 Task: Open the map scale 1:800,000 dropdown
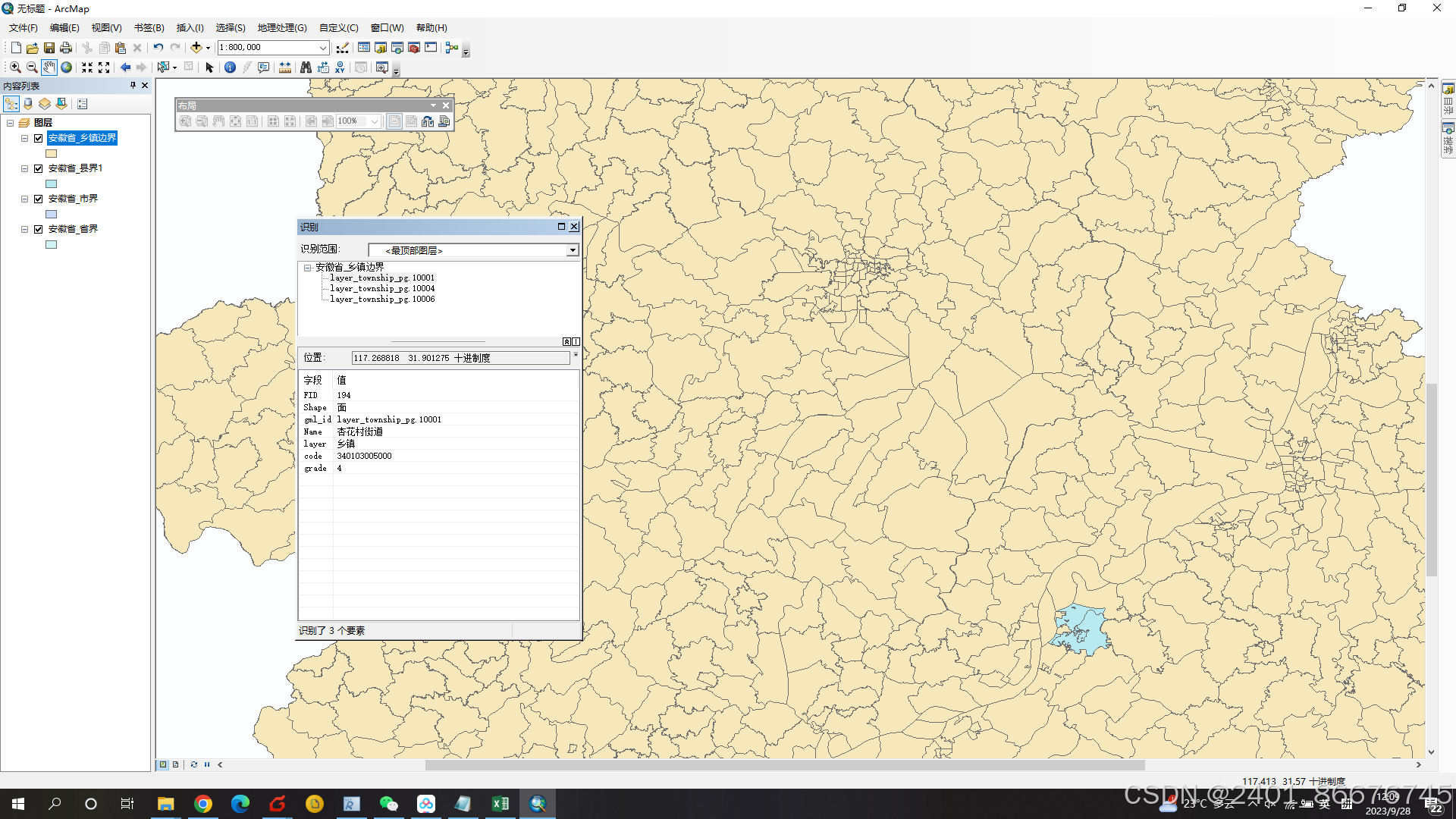pyautogui.click(x=322, y=48)
